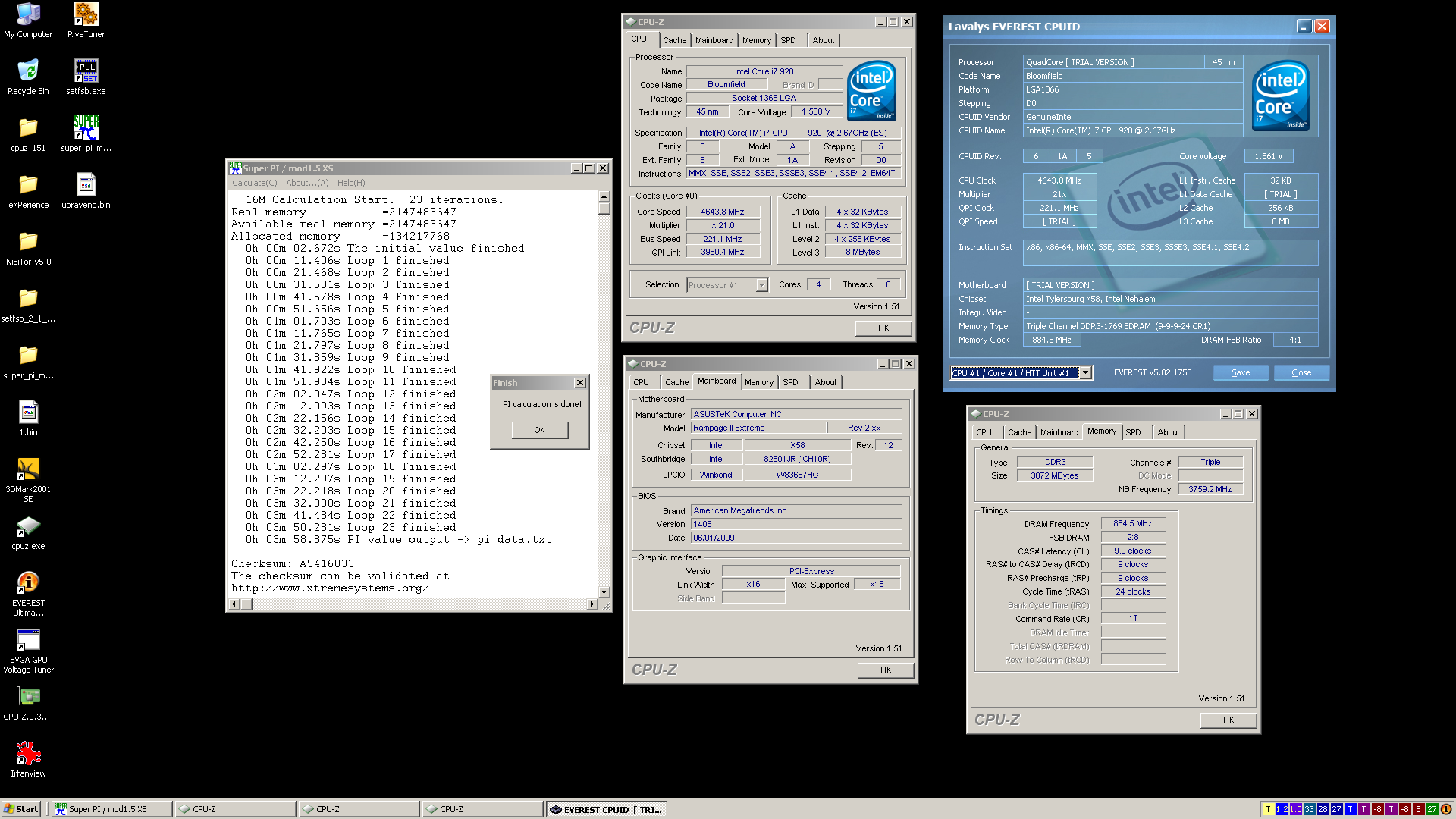
Task: Click Super PI vertical scrollbar down arrow
Action: pyautogui.click(x=604, y=592)
